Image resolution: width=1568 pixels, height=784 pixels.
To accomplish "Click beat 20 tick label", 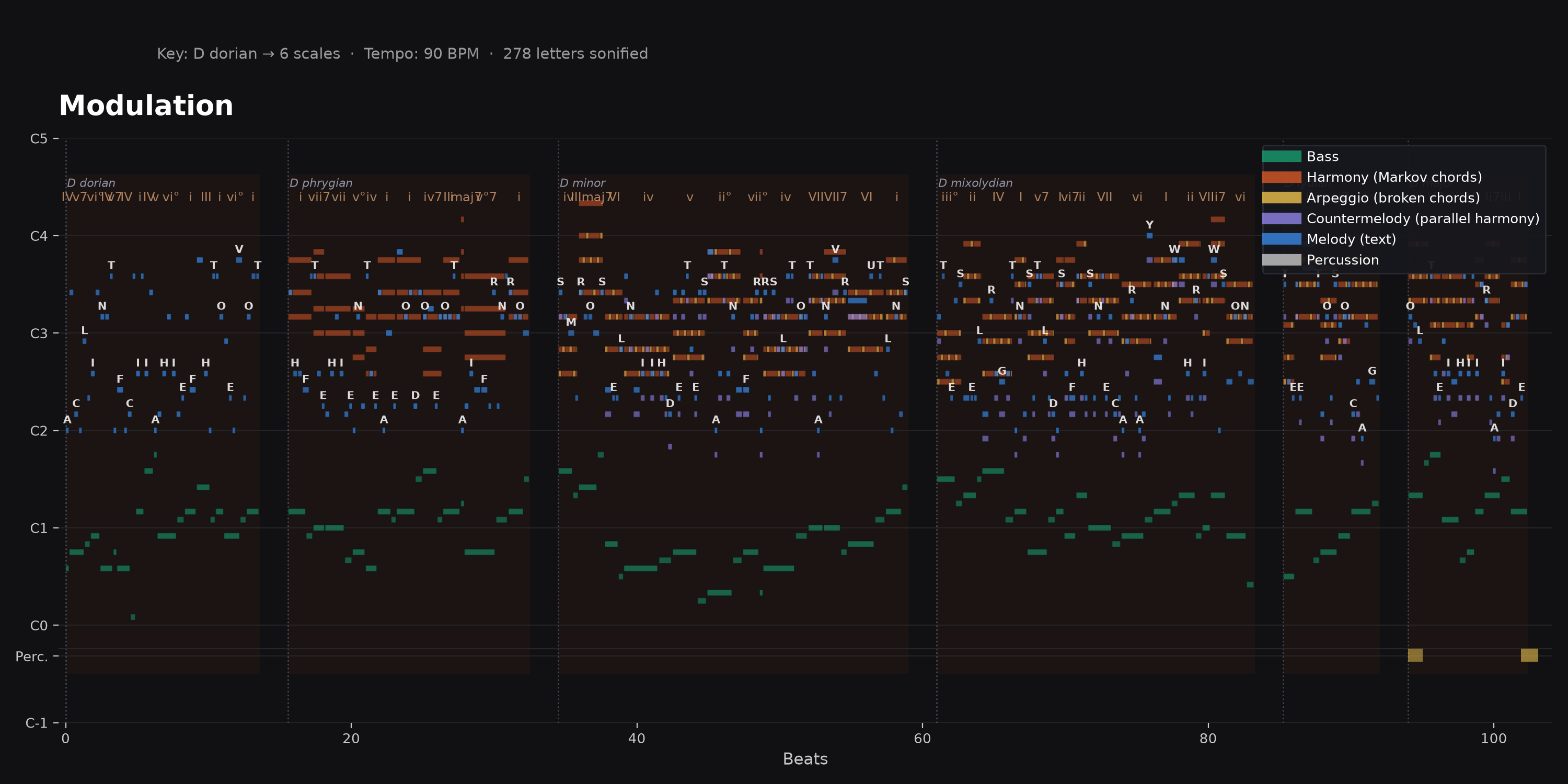I will [x=351, y=739].
